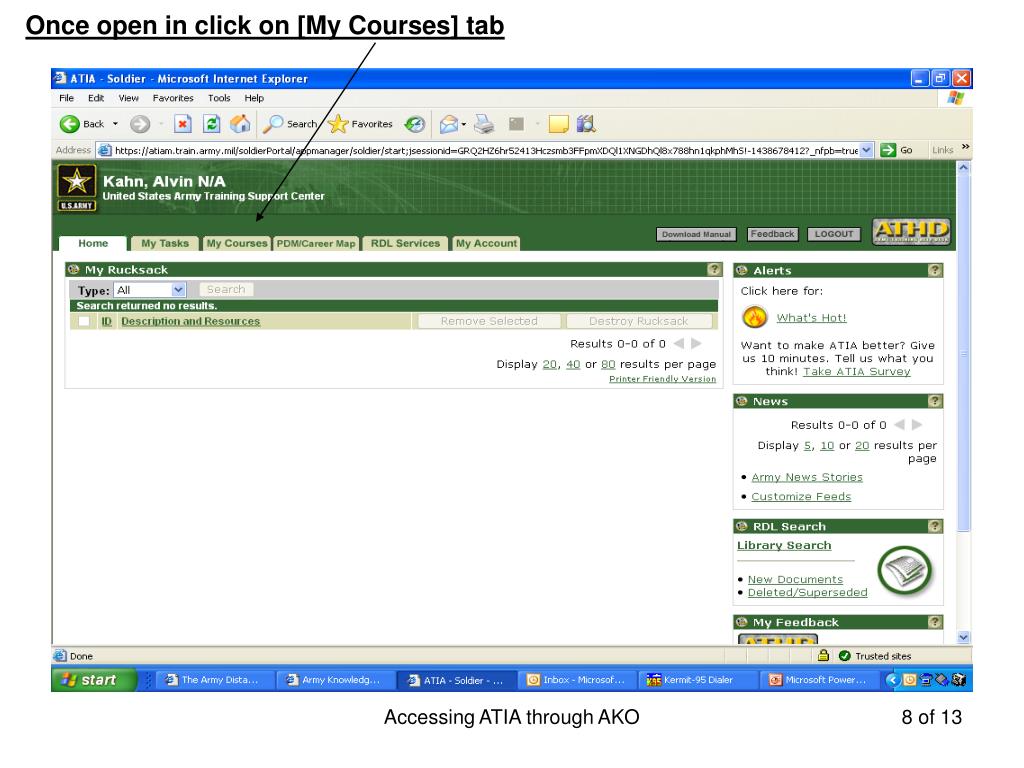The image size is (1024, 768).
Task: Click the U.S. Army star logo
Action: tap(76, 187)
